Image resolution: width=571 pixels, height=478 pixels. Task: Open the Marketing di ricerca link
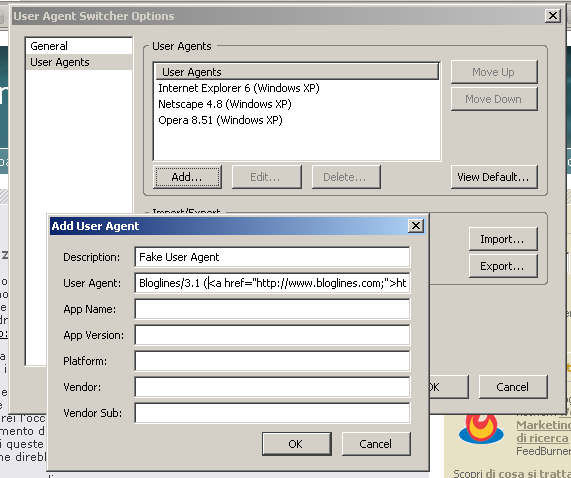pos(543,431)
